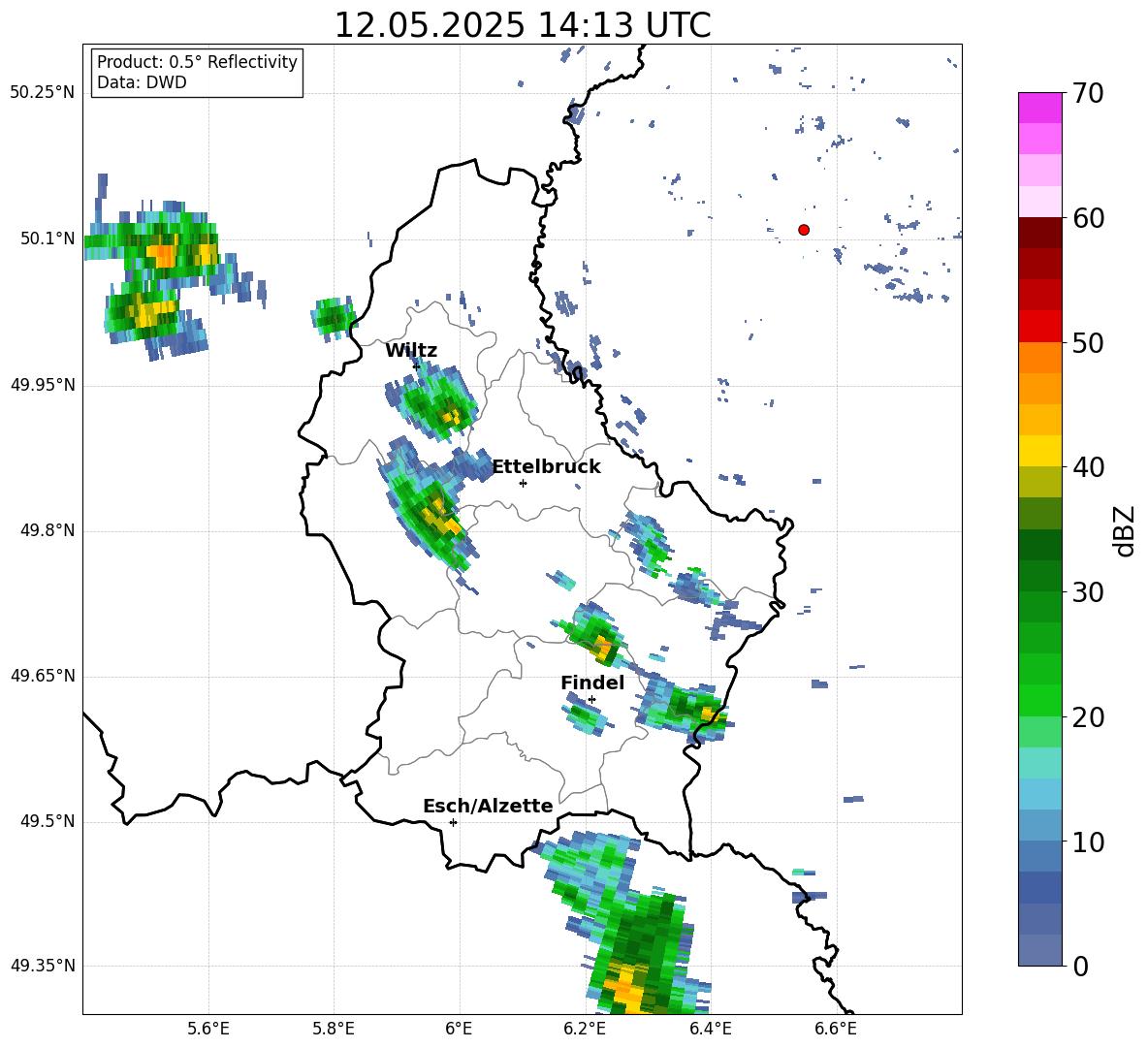Image resolution: width=1148 pixels, height=1048 pixels.
Task: Click the Product: 0.5° Reflectivity text
Action: point(197,62)
